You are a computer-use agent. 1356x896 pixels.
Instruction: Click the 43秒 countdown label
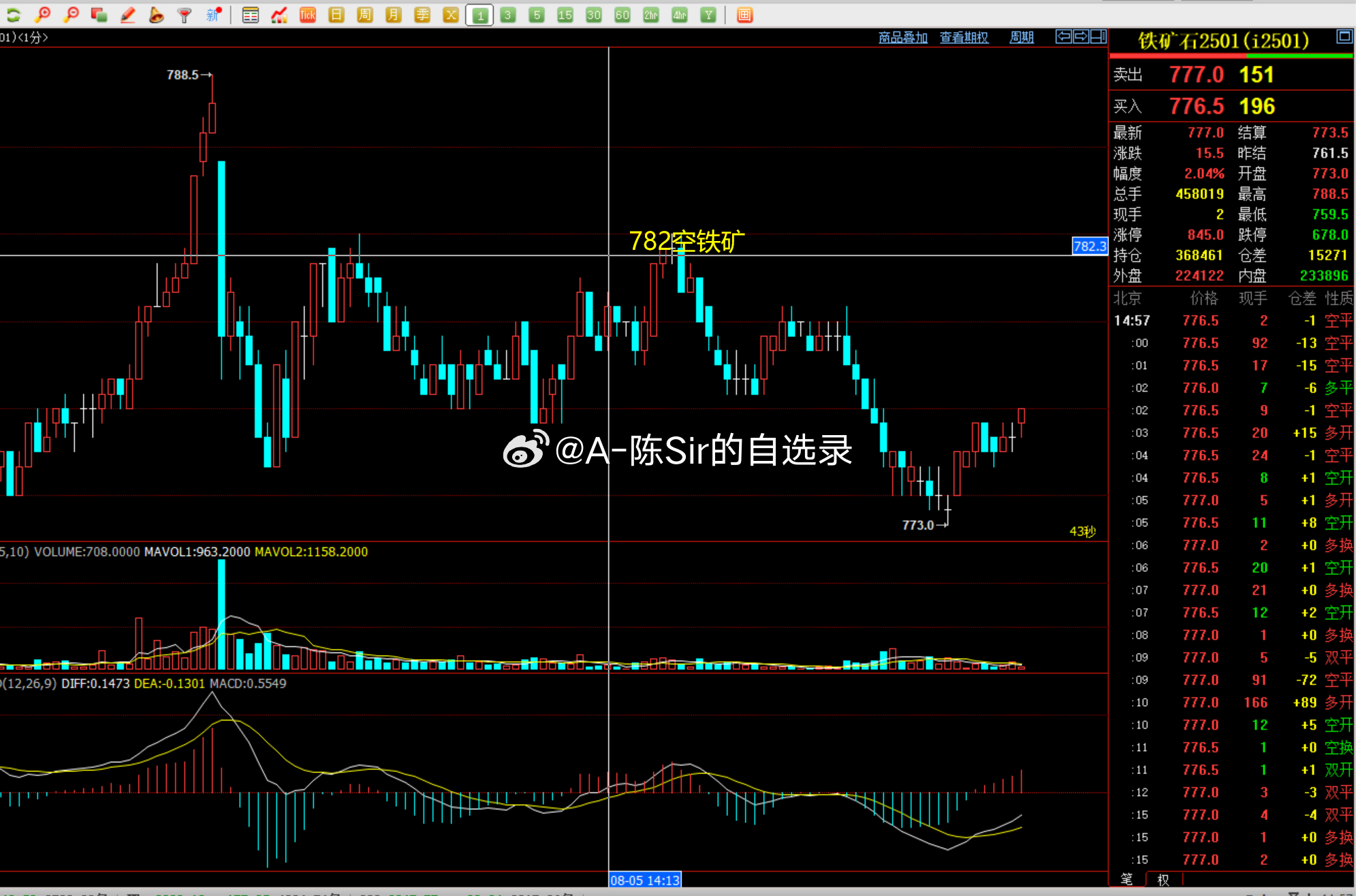[1083, 531]
